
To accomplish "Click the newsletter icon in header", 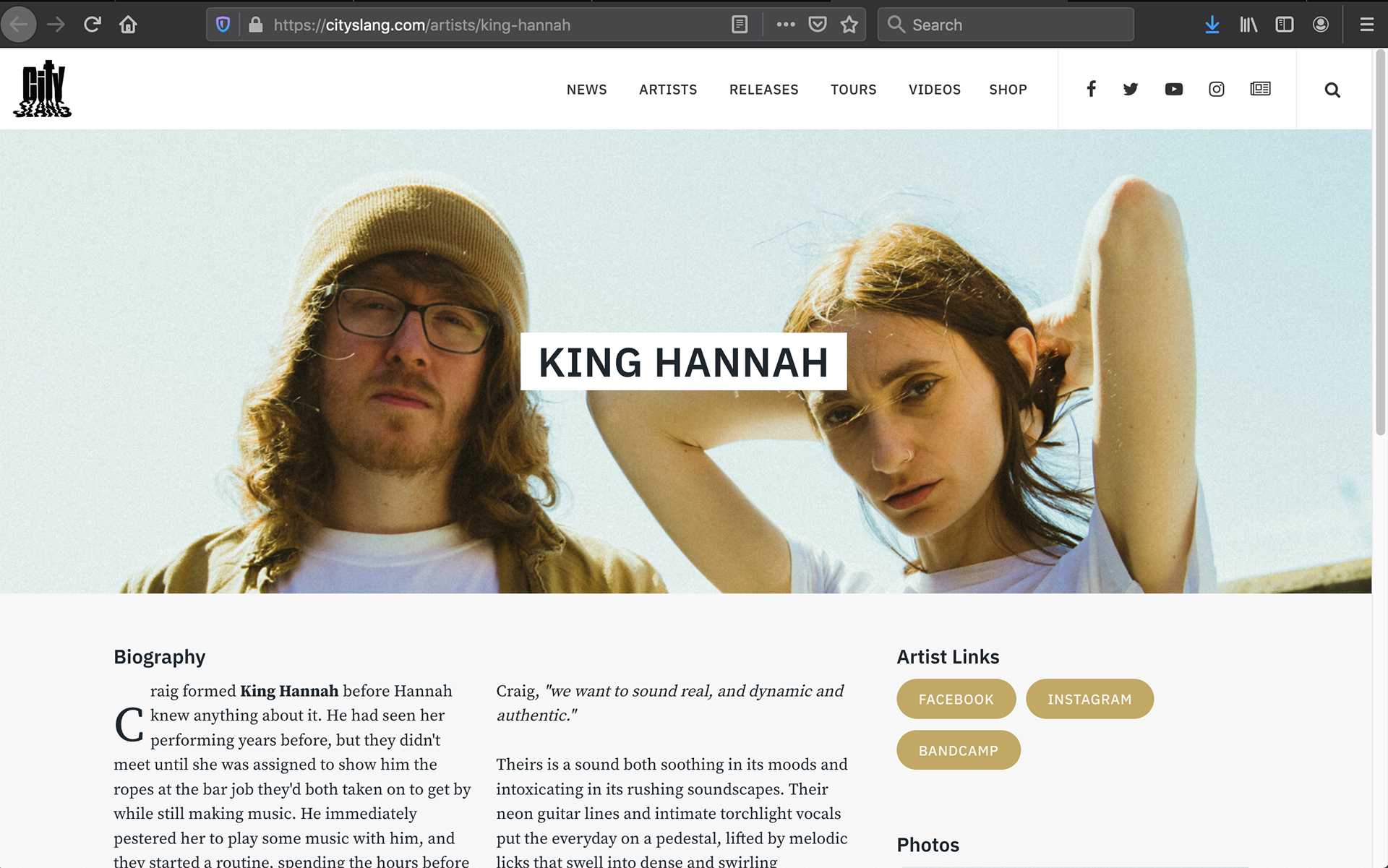I will (x=1260, y=89).
